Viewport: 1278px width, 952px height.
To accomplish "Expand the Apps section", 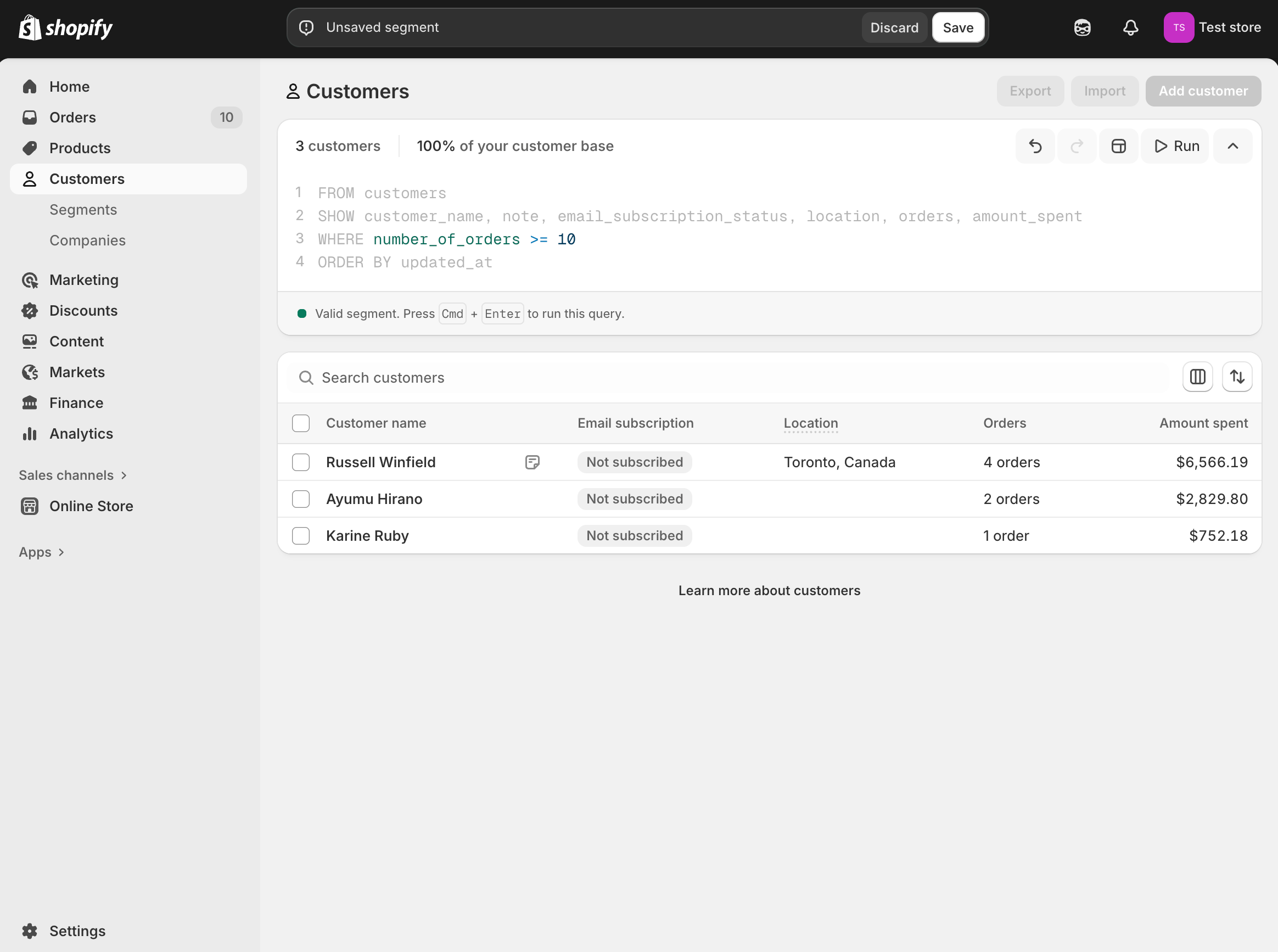I will pos(42,552).
